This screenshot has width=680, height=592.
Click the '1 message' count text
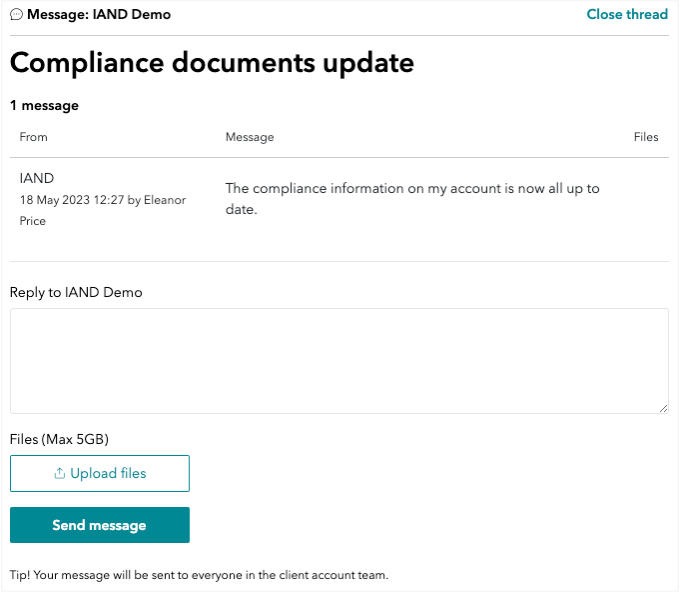point(44,105)
